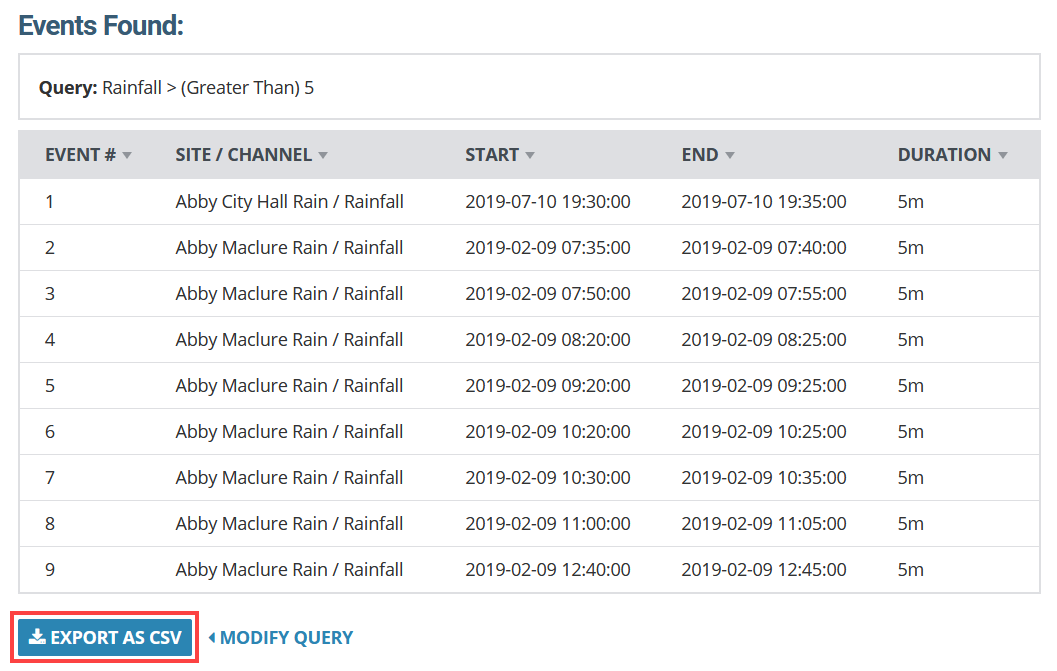This screenshot has height=671, width=1057.
Task: Sort by End column arrow
Action: [x=729, y=156]
